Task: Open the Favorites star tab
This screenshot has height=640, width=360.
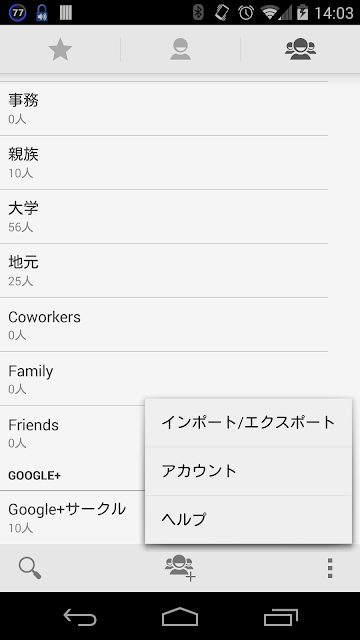Action: point(60,49)
